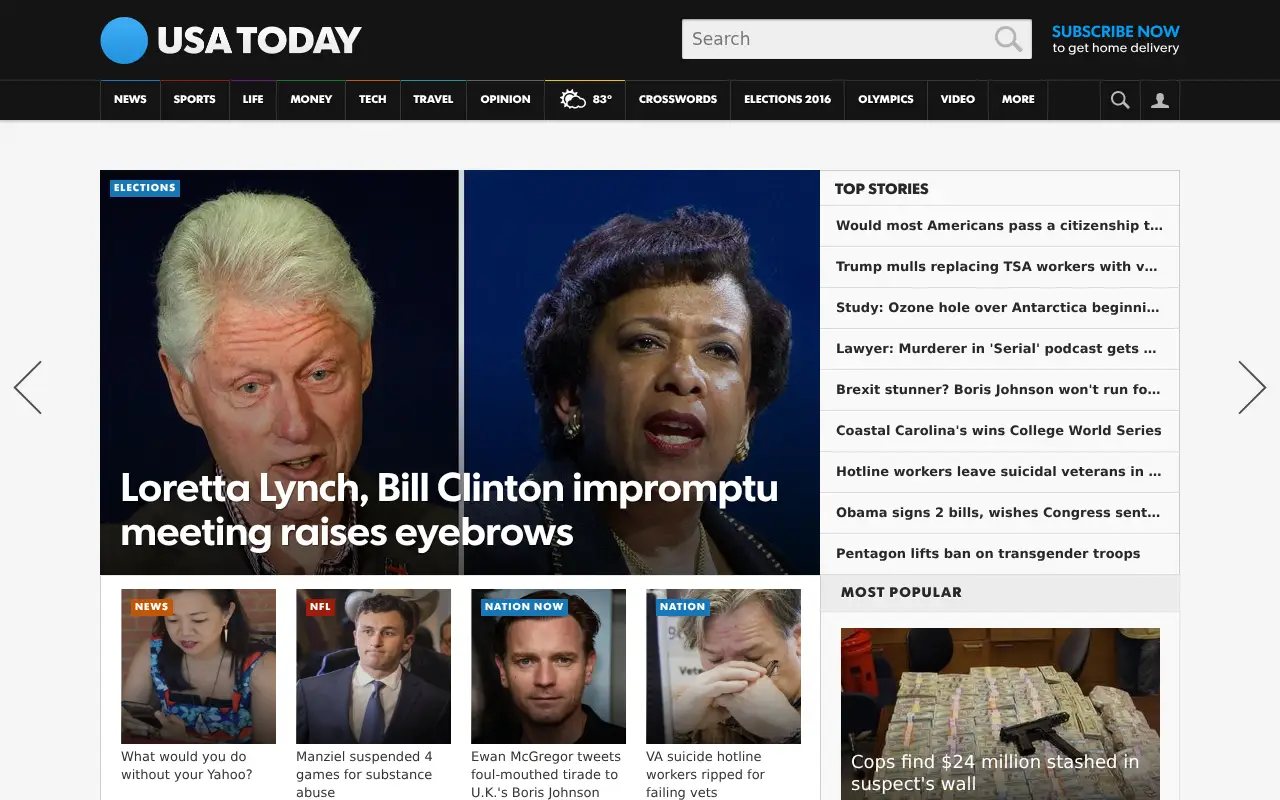The height and width of the screenshot is (800, 1280).
Task: Open story about Americans passing citizenship test
Action: [x=1000, y=226]
